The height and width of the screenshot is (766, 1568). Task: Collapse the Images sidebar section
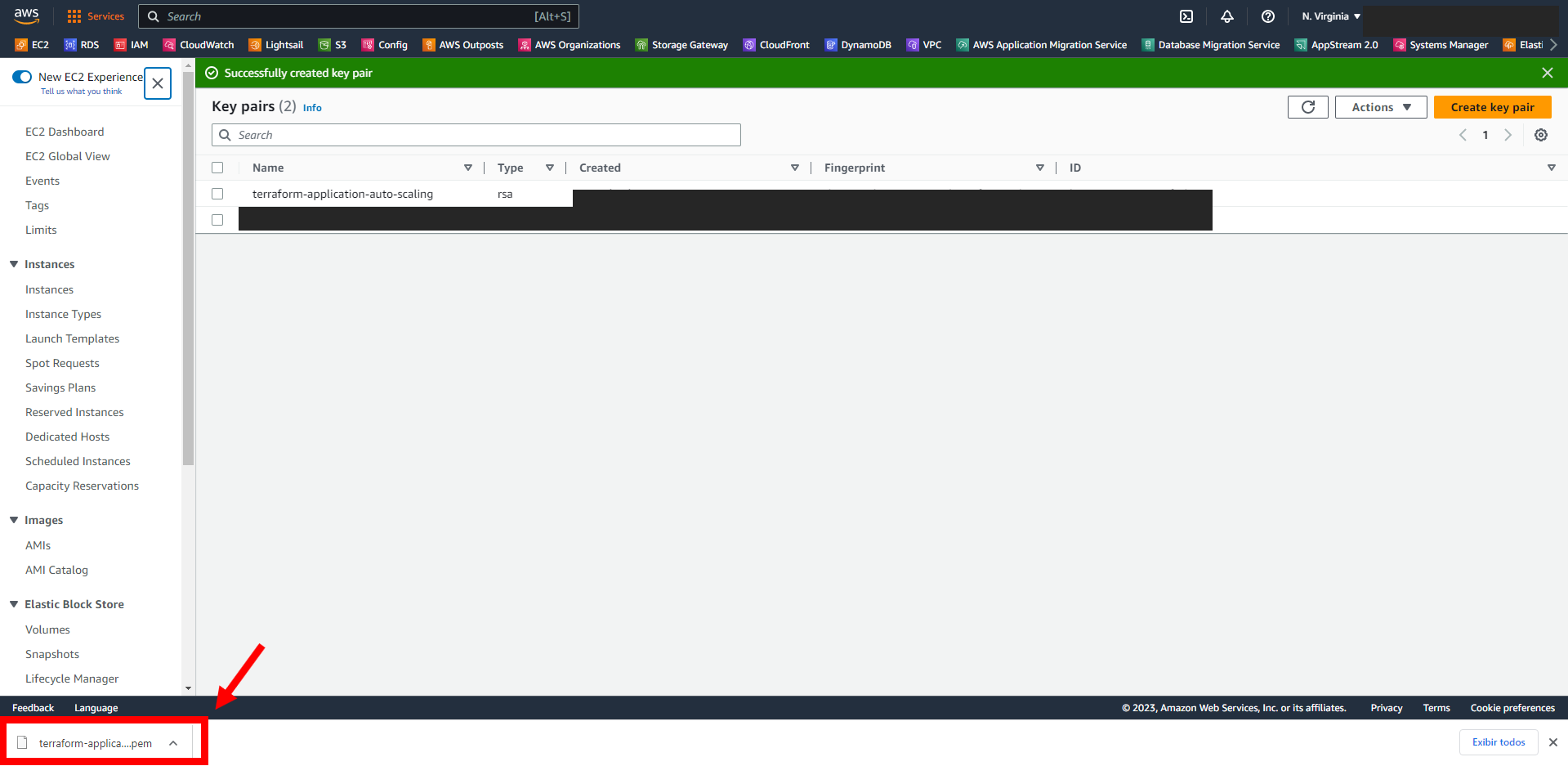(14, 520)
